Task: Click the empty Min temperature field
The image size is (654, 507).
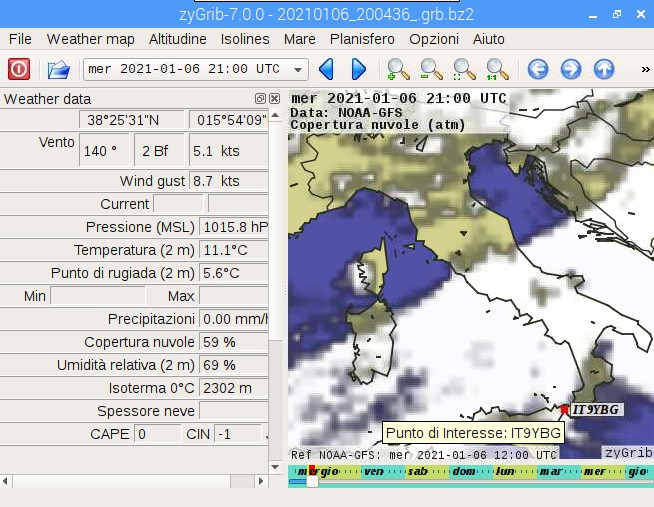Action: 98,296
